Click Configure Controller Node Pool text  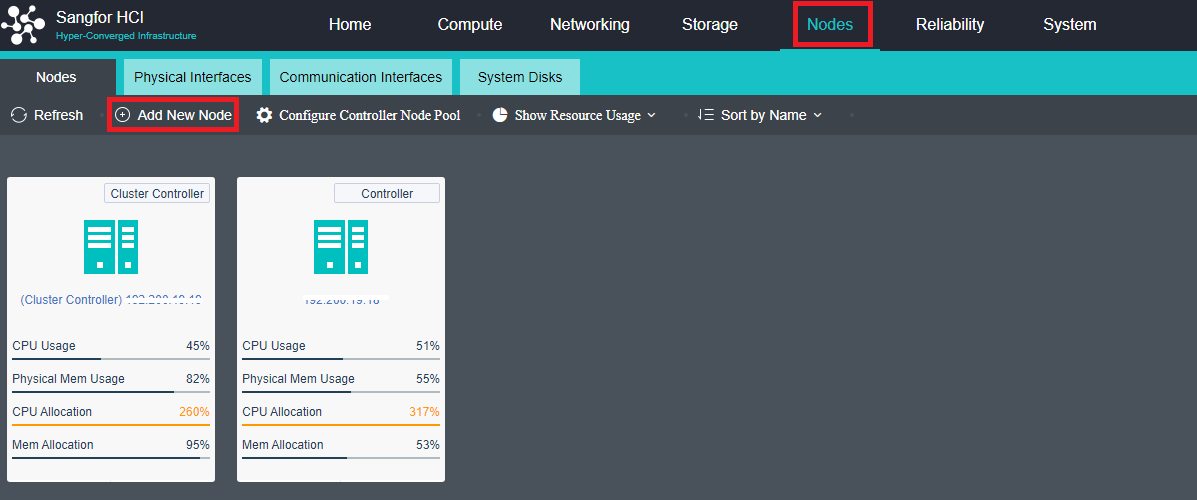pyautogui.click(x=369, y=115)
